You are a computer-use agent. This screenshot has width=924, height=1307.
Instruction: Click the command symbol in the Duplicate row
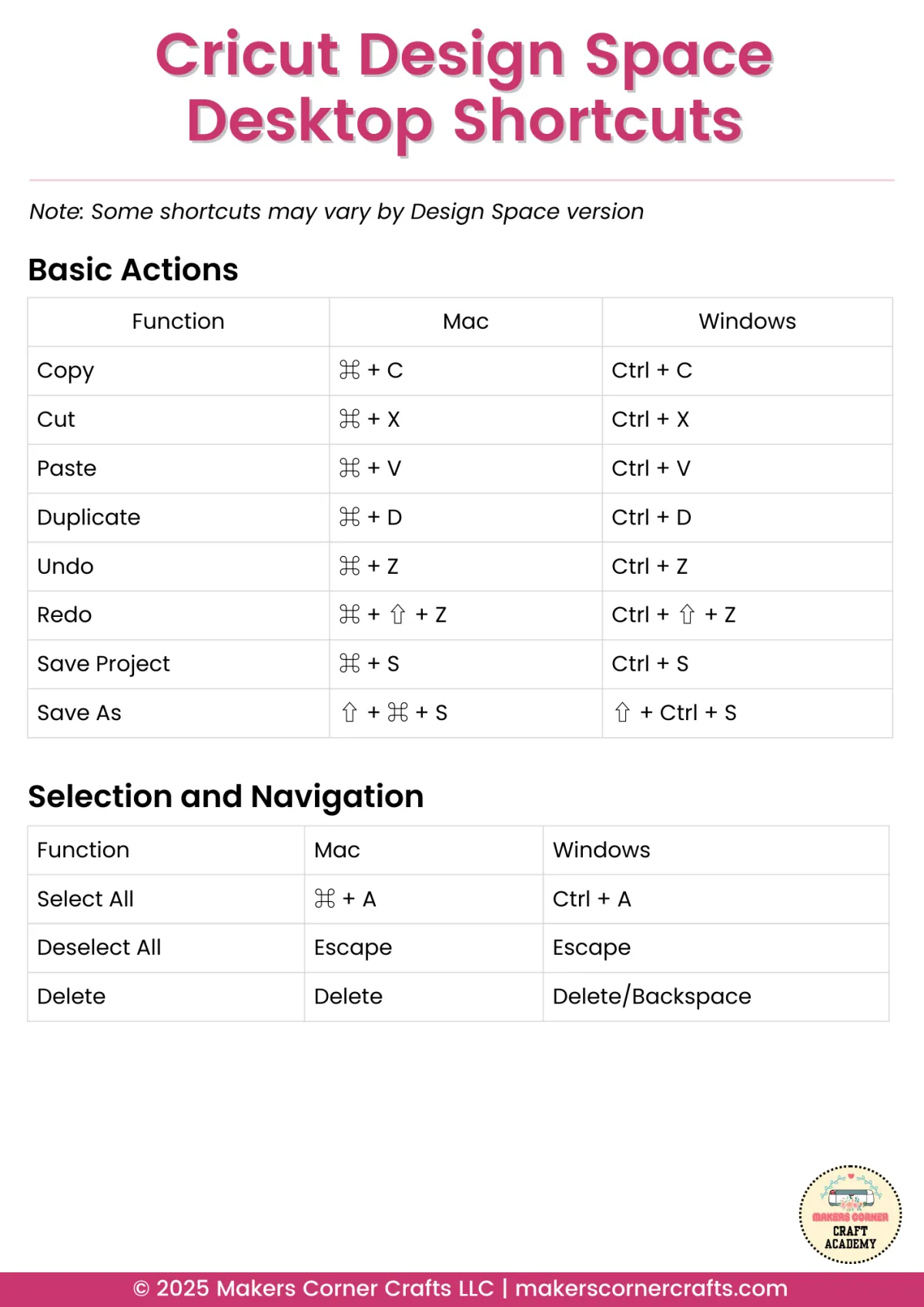350,518
